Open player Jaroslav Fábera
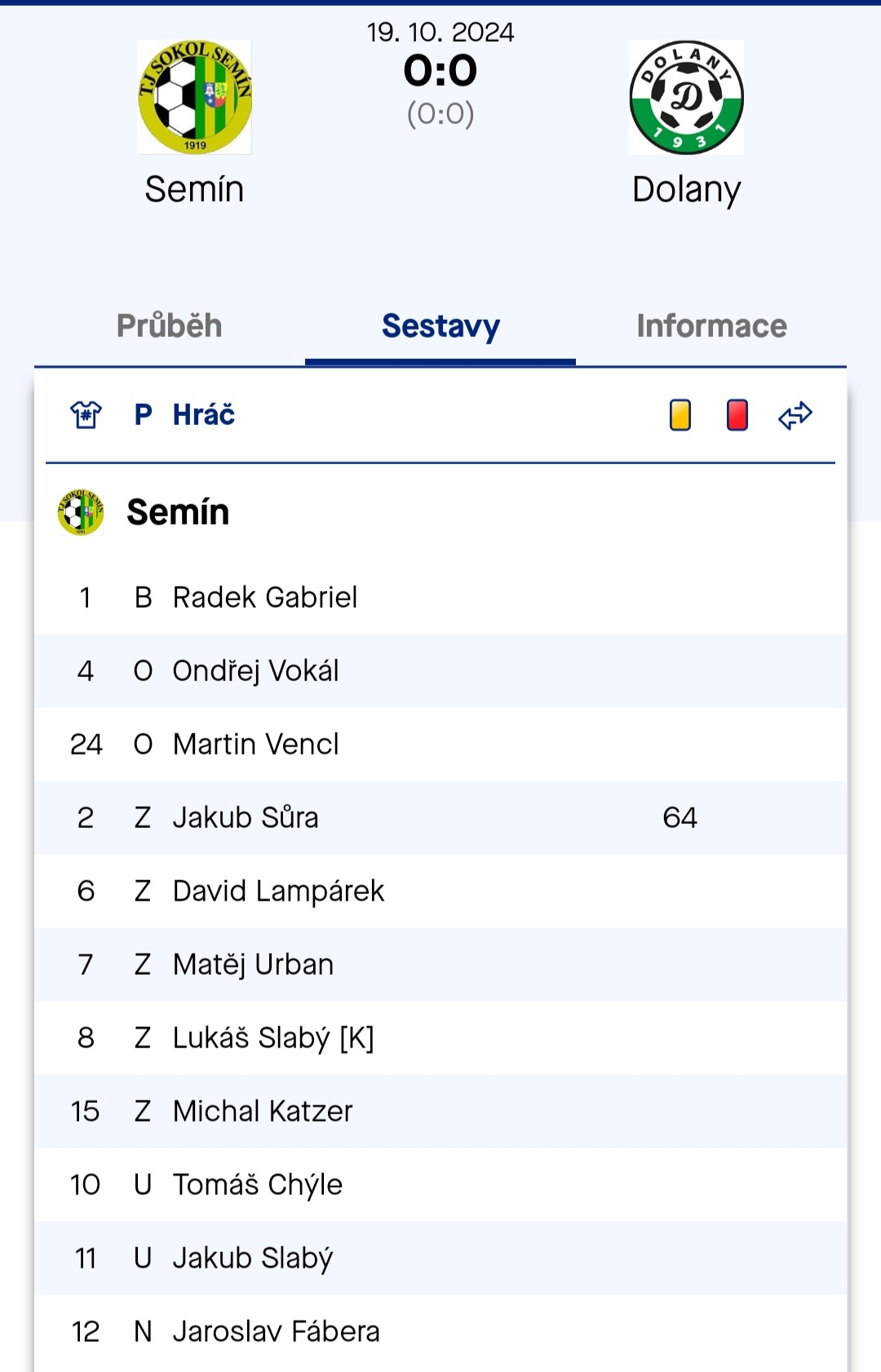 (277, 1332)
